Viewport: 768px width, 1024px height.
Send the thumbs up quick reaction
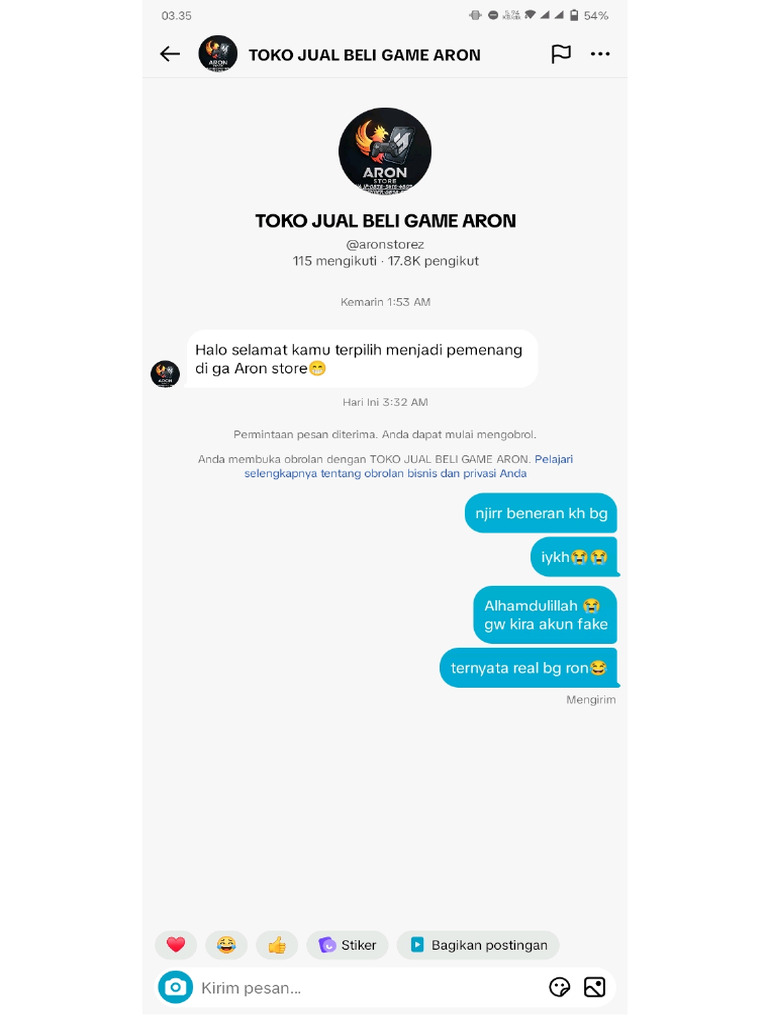click(277, 944)
